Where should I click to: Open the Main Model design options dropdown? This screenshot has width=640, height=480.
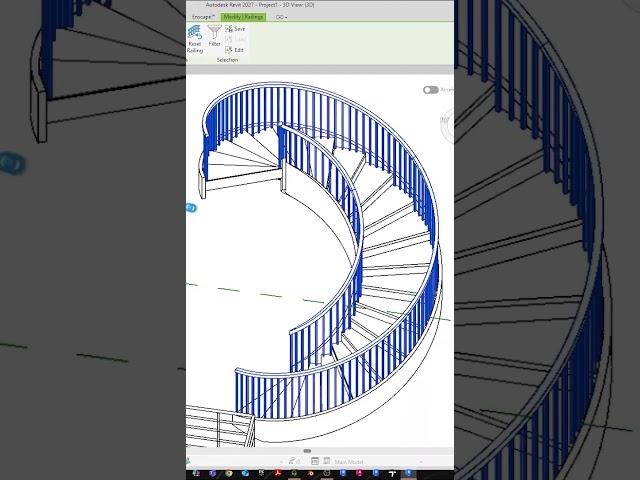[378, 462]
